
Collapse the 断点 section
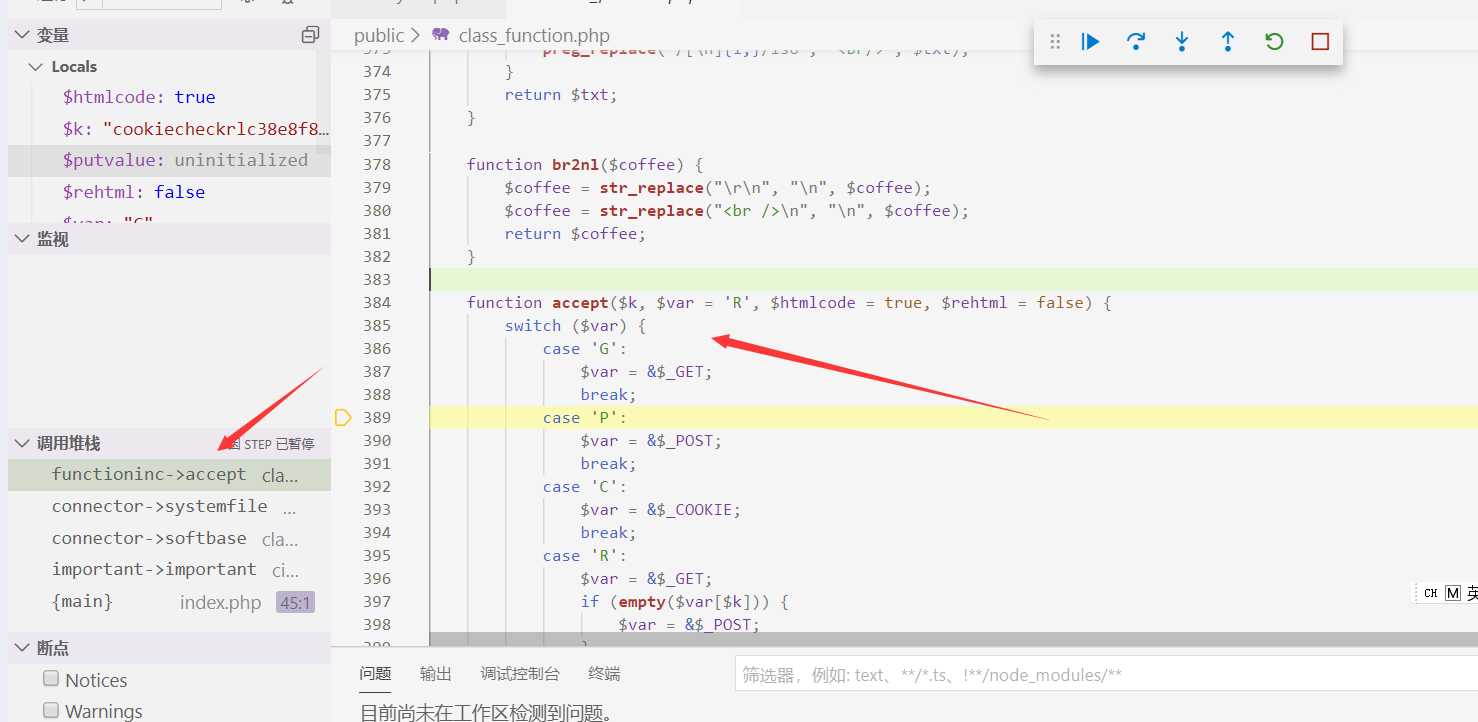[x=23, y=648]
